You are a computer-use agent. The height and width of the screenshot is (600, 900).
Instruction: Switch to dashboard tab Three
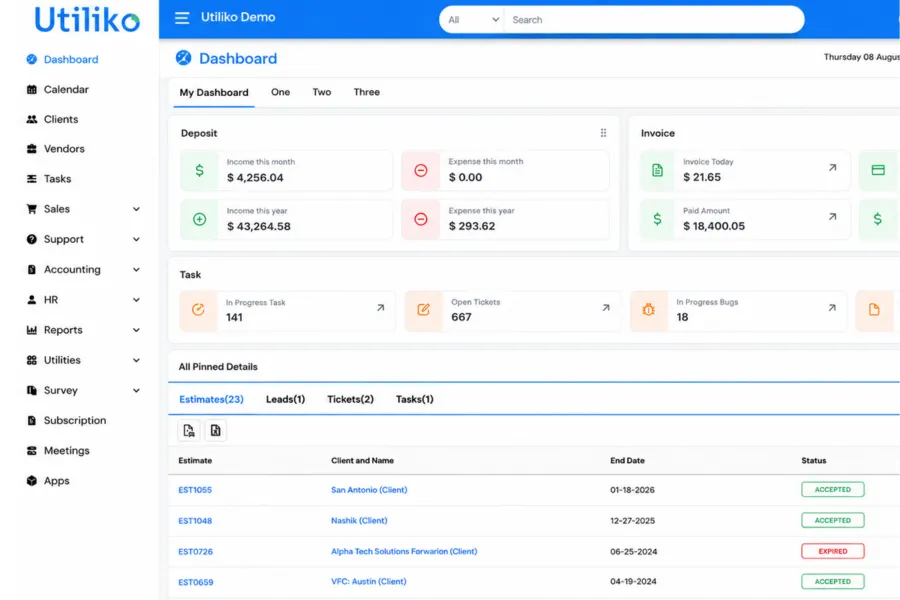(366, 92)
